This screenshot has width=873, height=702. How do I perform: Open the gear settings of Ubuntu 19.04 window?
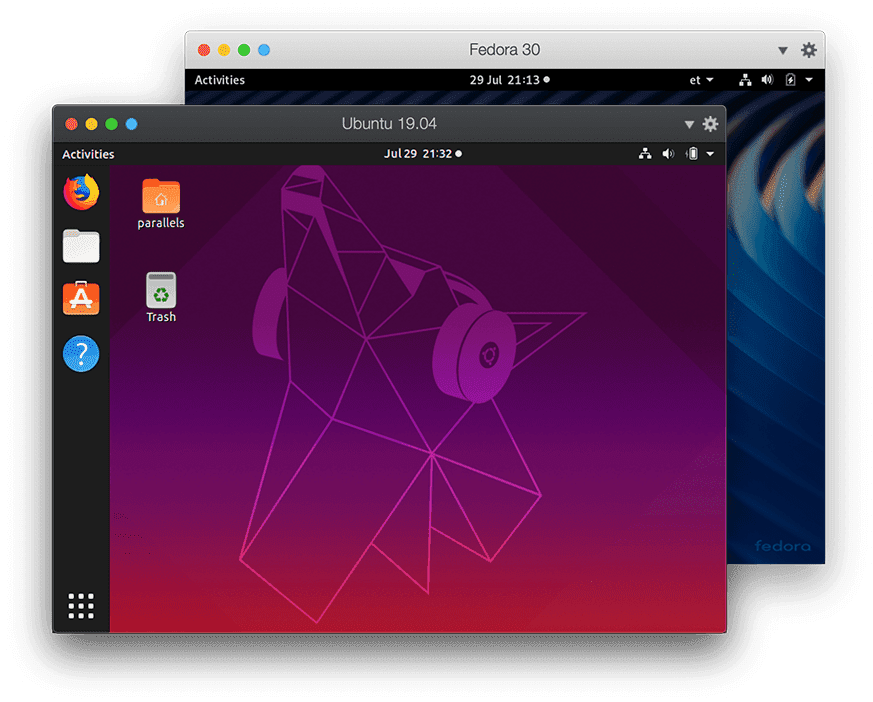tap(710, 124)
